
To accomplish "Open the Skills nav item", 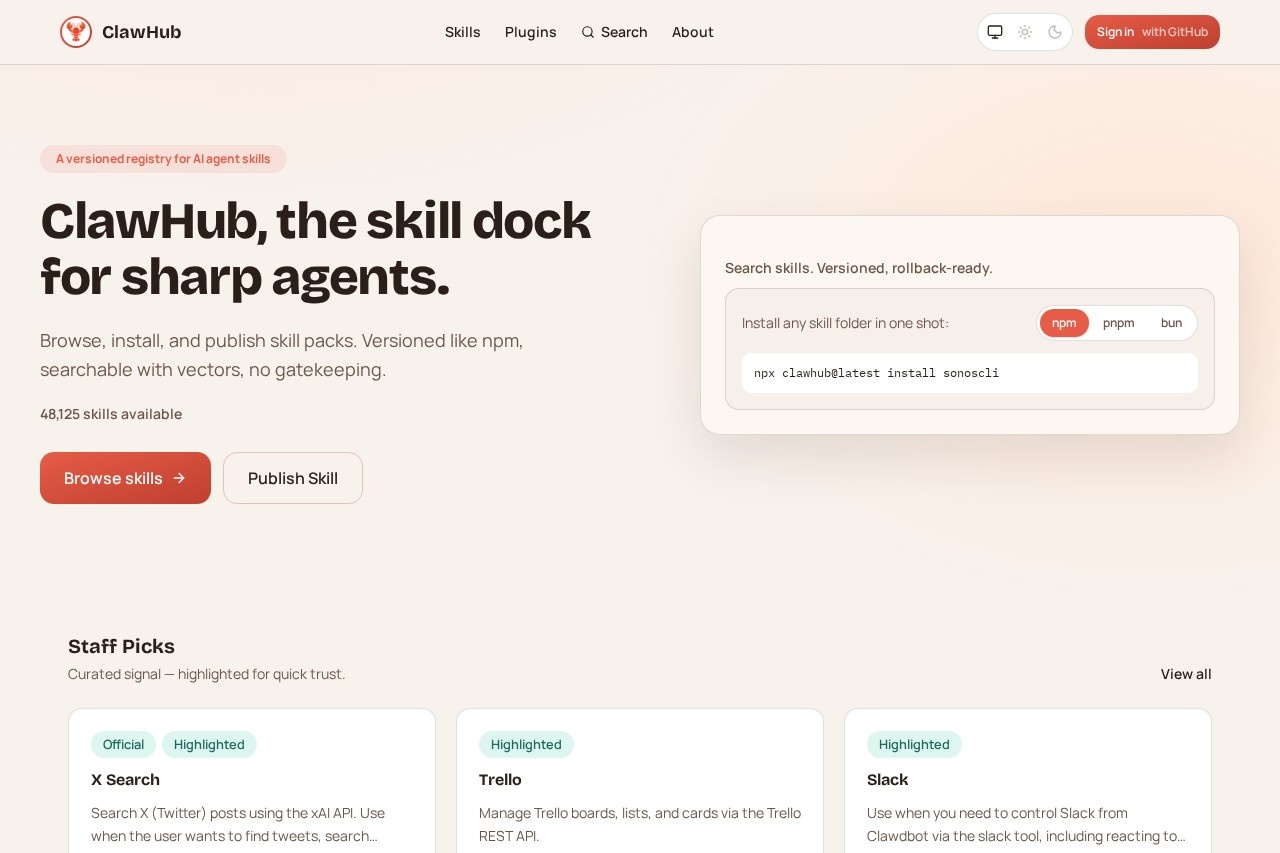I will [x=462, y=32].
